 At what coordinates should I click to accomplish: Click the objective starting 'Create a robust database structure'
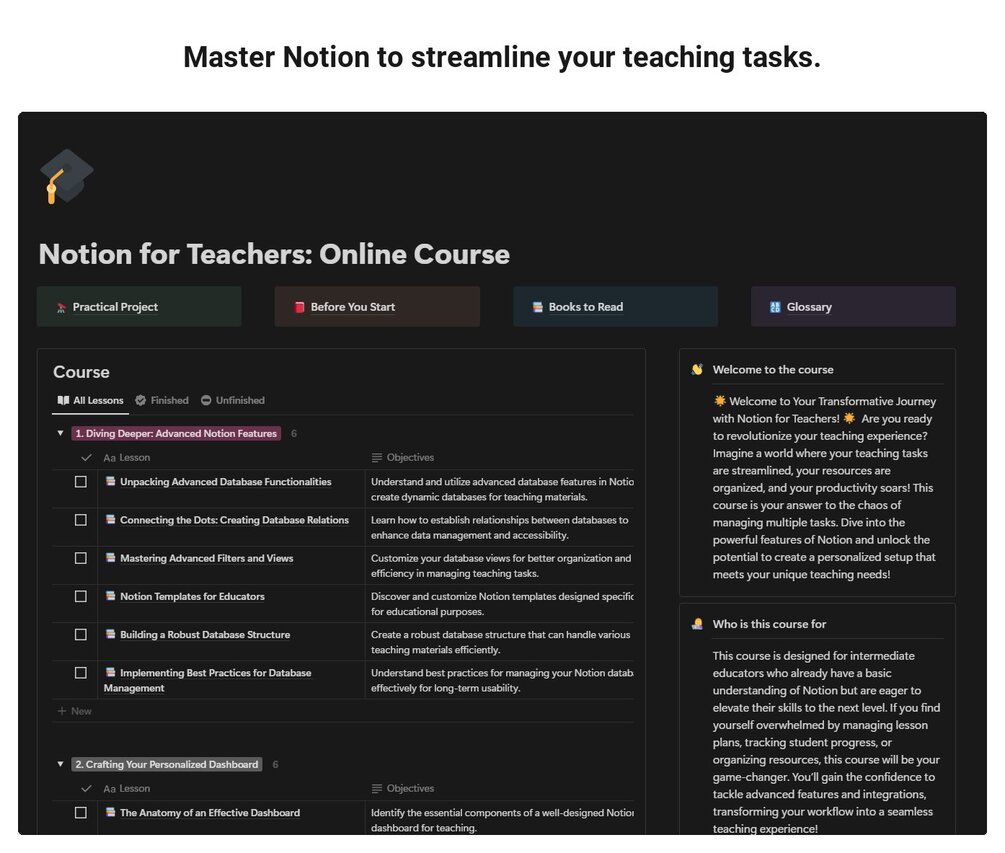click(501, 642)
